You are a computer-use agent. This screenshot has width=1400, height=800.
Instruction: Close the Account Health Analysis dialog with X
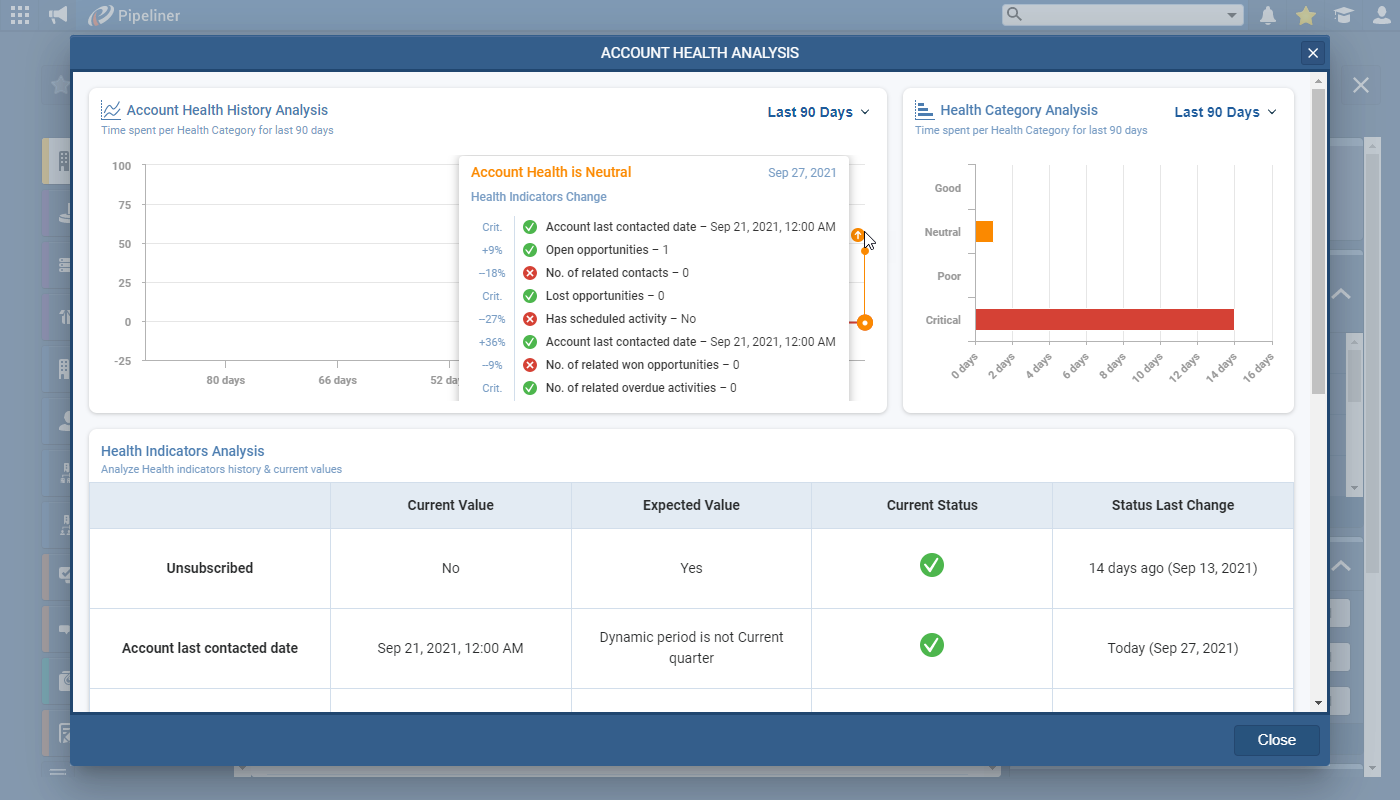pyautogui.click(x=1312, y=53)
